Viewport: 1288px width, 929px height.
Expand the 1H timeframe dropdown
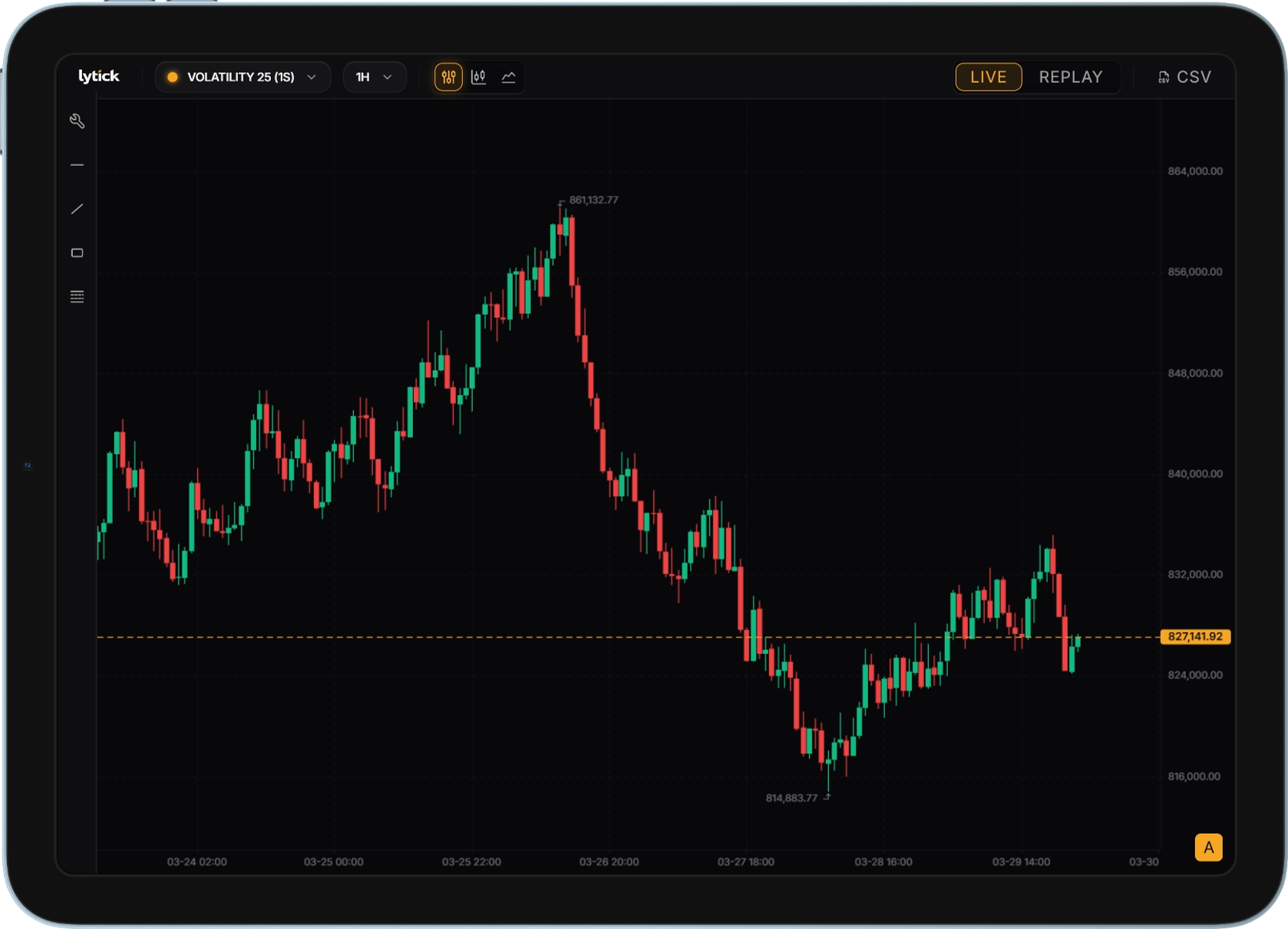(374, 77)
